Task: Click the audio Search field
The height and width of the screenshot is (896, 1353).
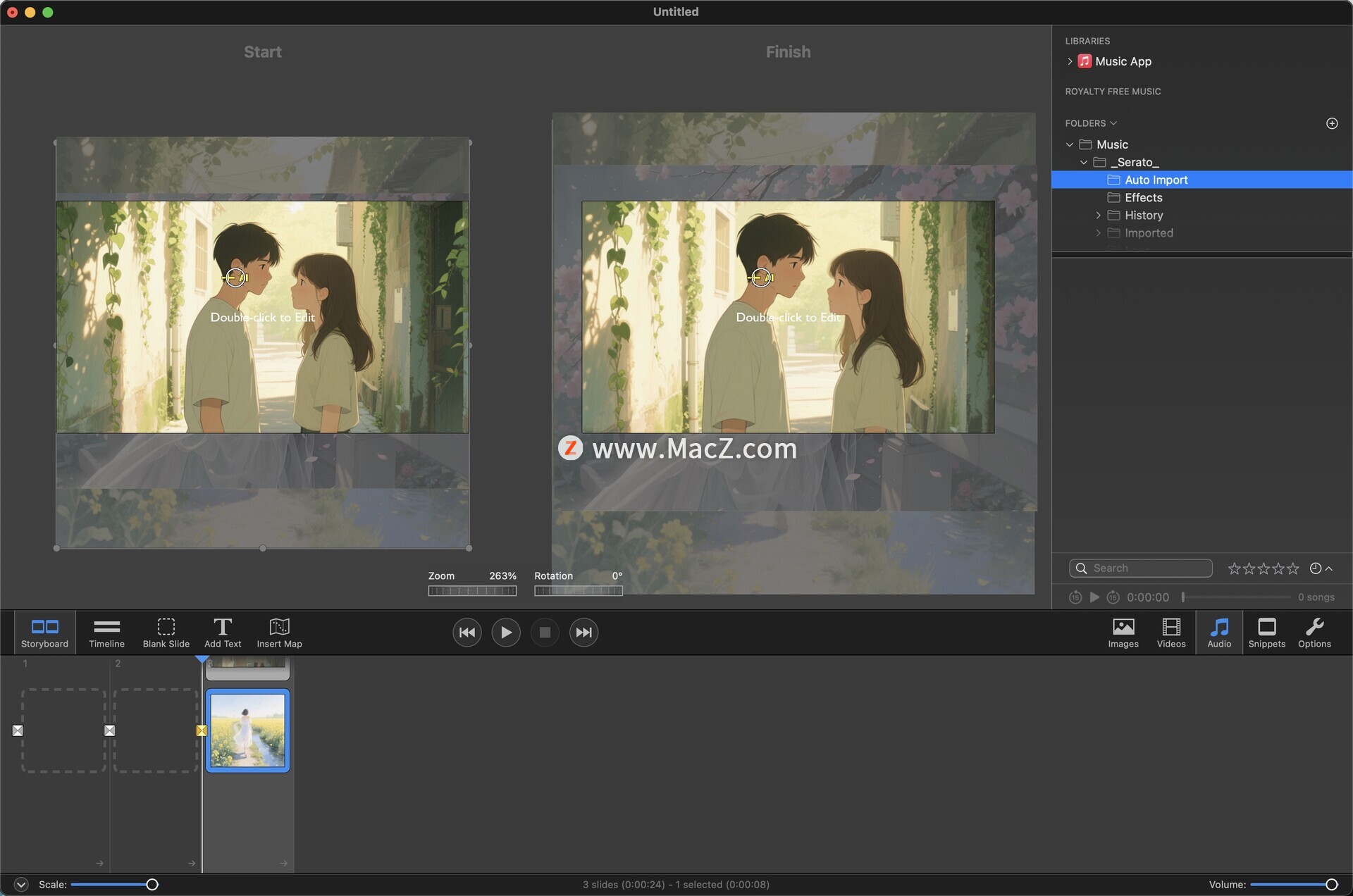Action: (1141, 568)
